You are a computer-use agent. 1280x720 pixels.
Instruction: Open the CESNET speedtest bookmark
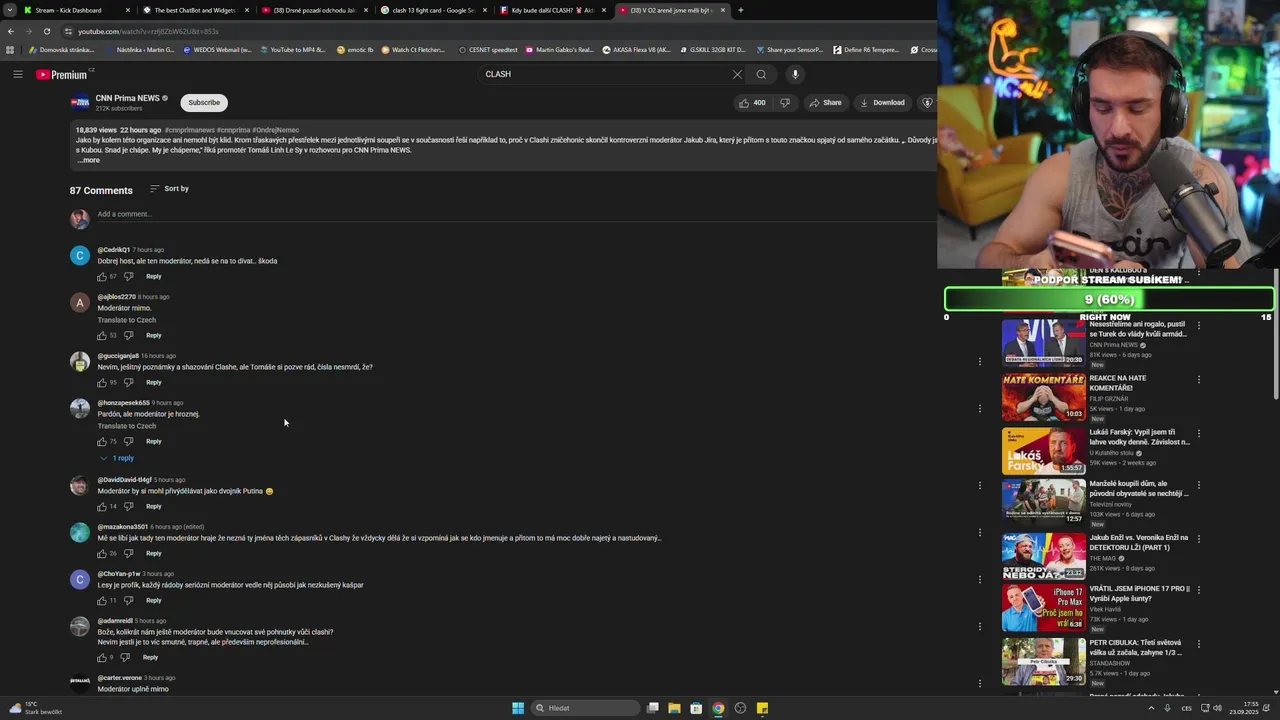coord(488,49)
